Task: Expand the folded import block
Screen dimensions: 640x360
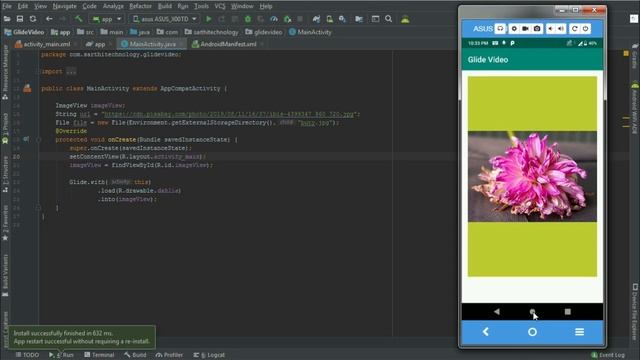Action: [x=71, y=71]
